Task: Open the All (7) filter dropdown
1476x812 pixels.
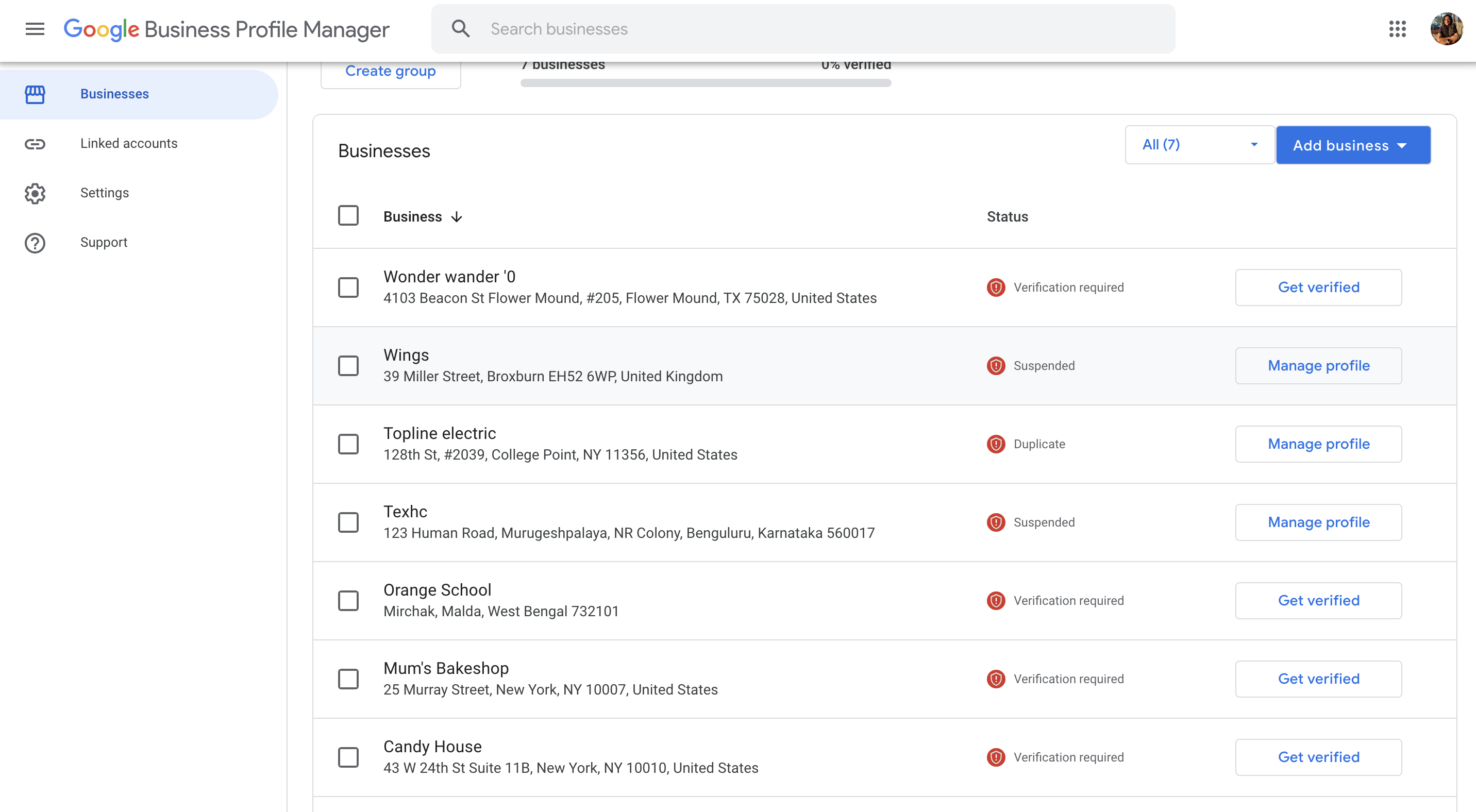Action: coord(1199,145)
